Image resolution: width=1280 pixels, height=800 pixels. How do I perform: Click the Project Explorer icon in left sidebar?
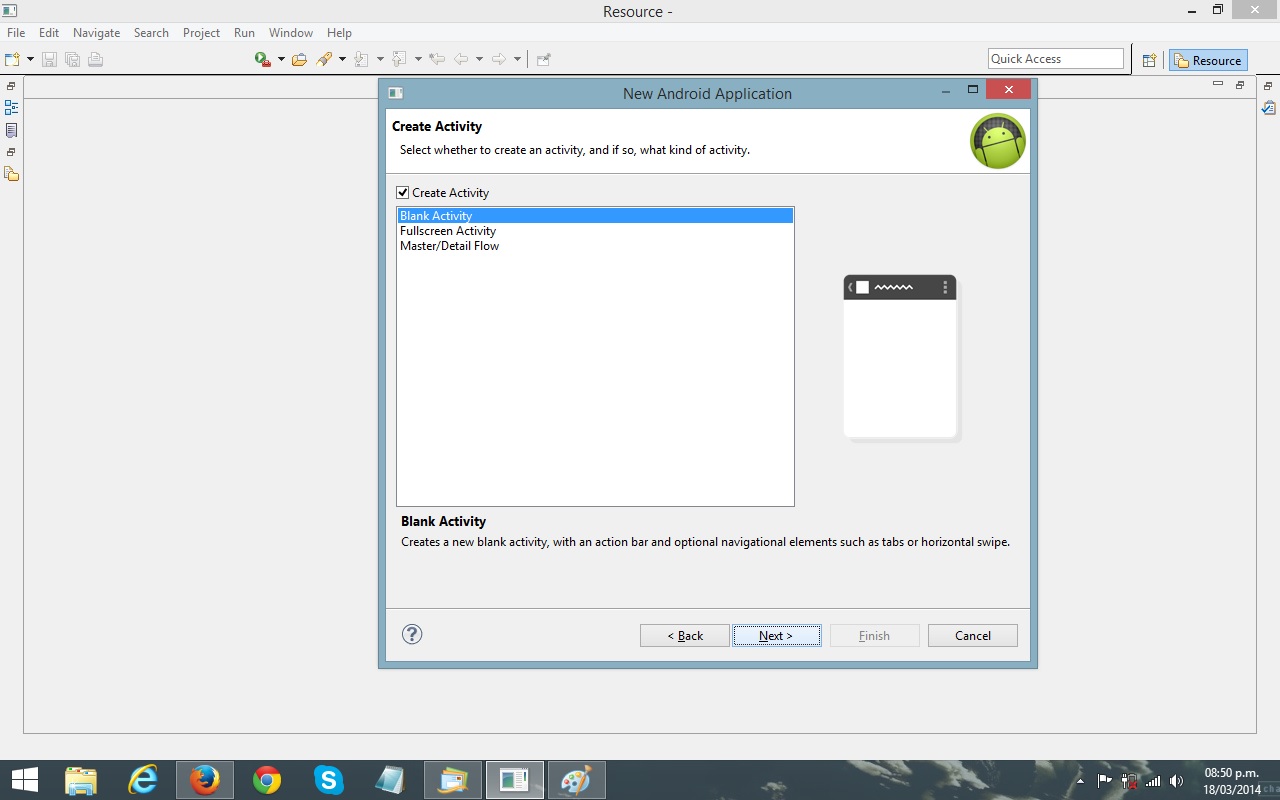pyautogui.click(x=12, y=175)
